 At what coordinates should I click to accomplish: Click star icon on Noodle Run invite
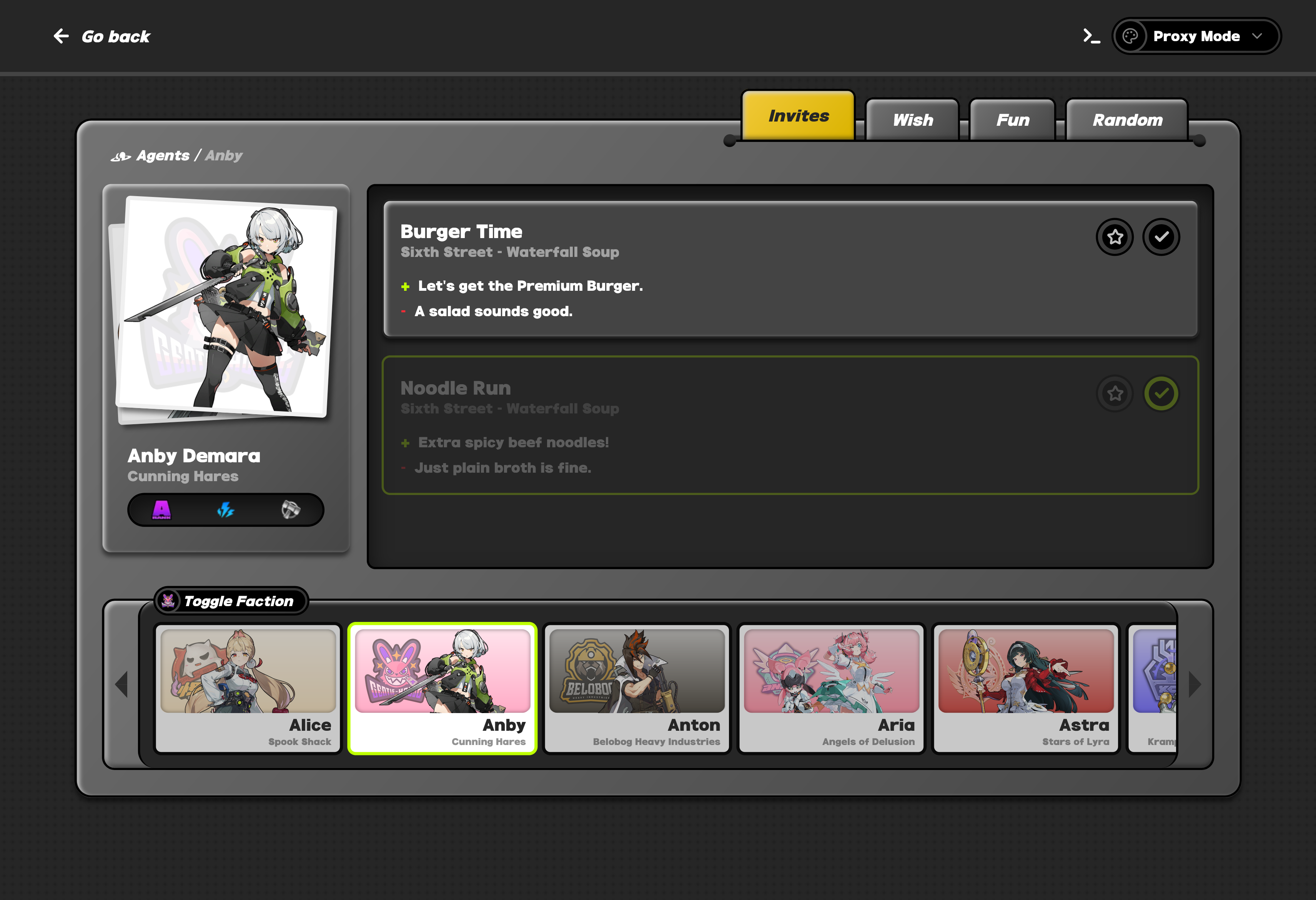(x=1115, y=393)
